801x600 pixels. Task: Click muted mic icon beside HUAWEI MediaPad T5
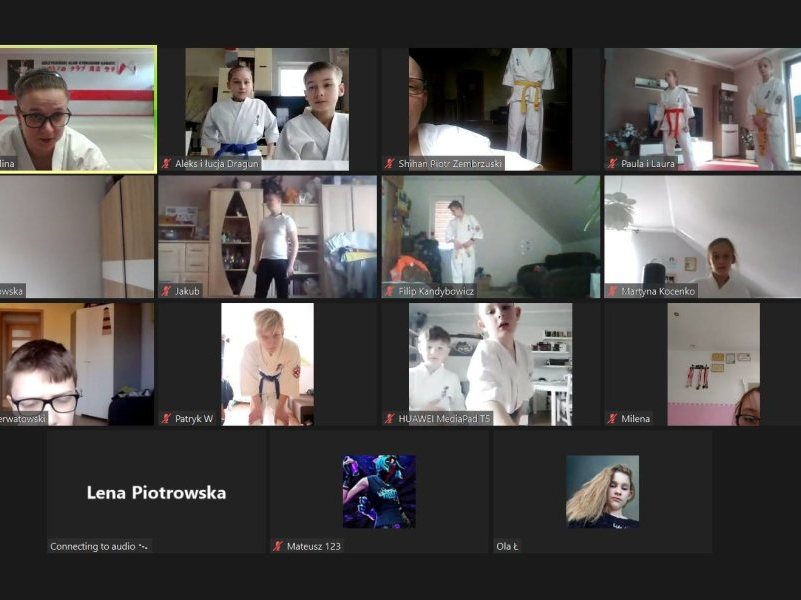[389, 419]
